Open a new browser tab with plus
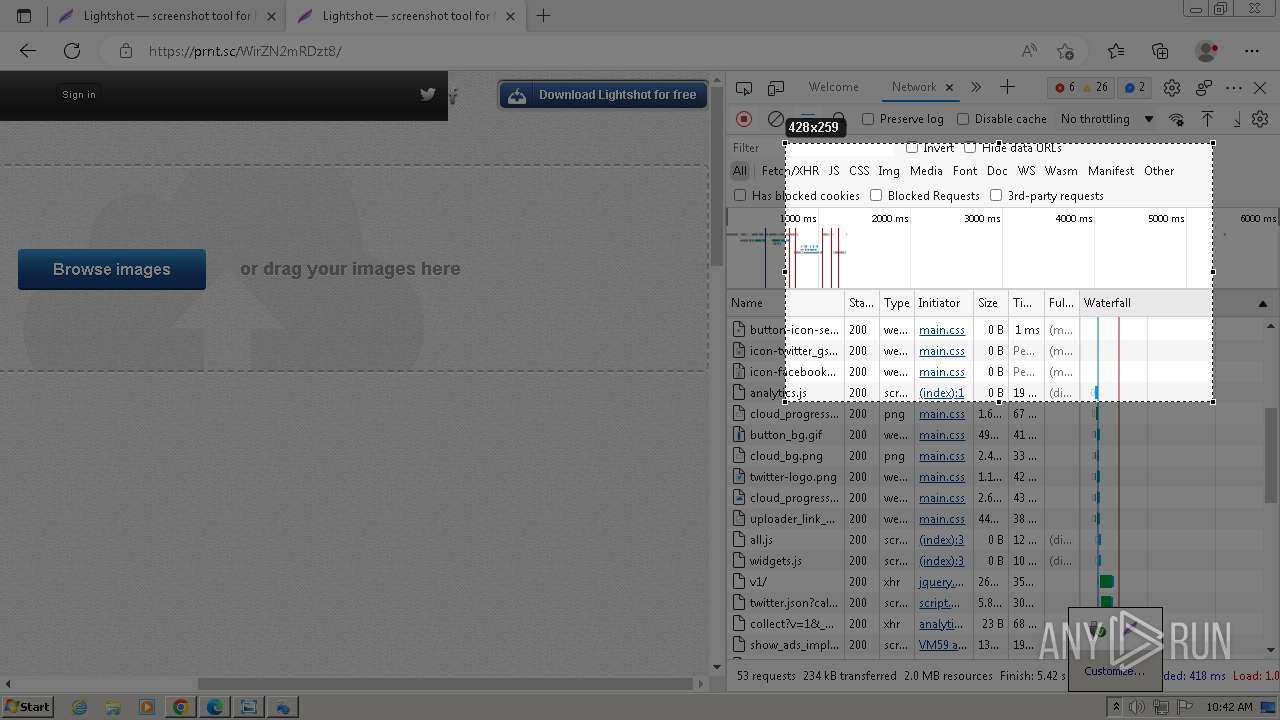Screen dimensions: 1280x720 (x=544, y=16)
